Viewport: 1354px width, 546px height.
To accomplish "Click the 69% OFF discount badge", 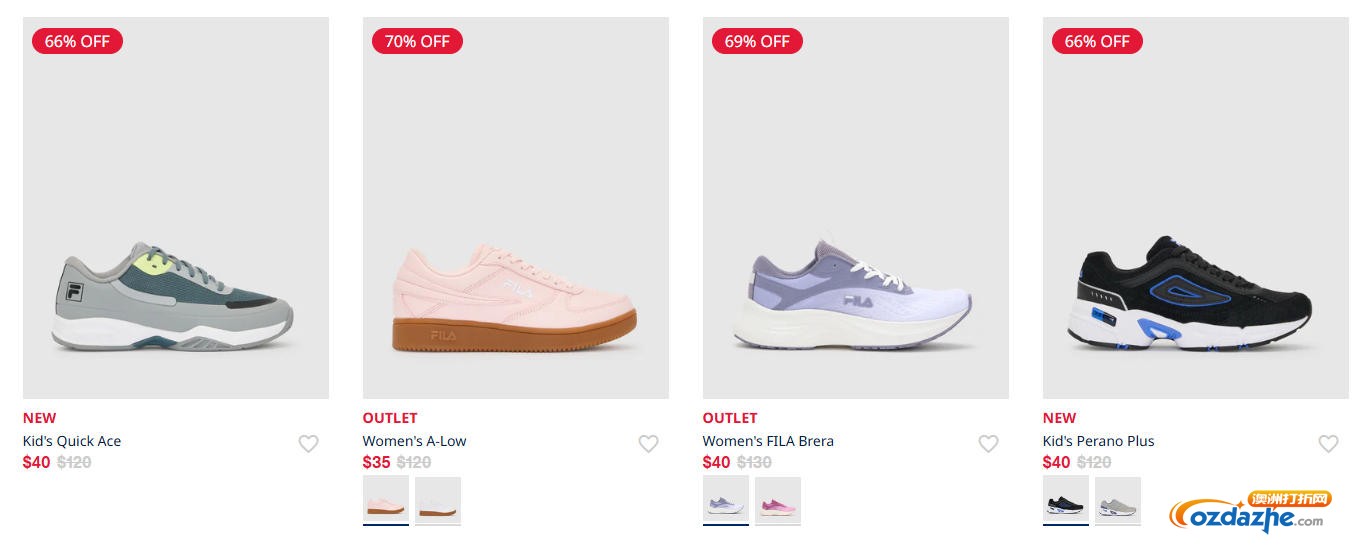I will coord(757,41).
